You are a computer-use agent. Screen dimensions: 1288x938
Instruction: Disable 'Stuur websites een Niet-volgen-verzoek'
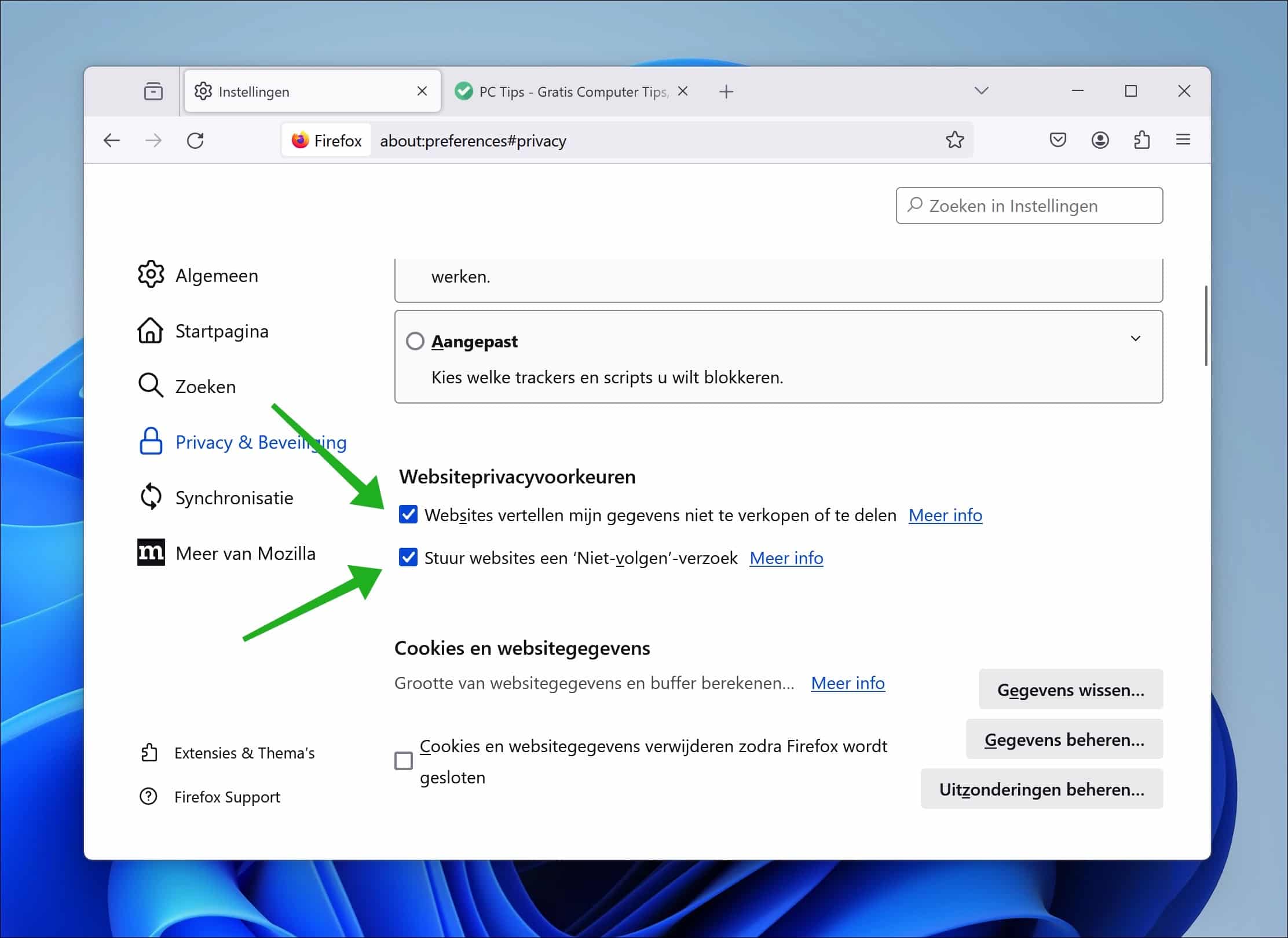point(408,558)
